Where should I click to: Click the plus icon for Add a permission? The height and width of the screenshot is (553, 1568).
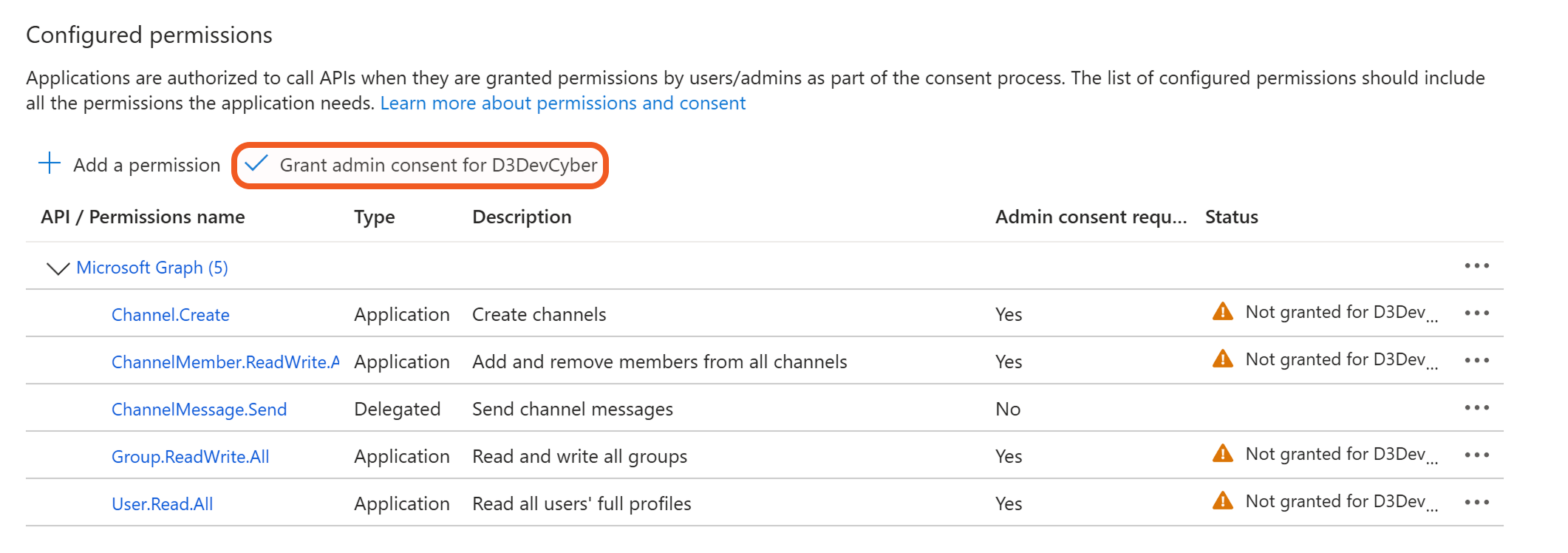click(50, 163)
